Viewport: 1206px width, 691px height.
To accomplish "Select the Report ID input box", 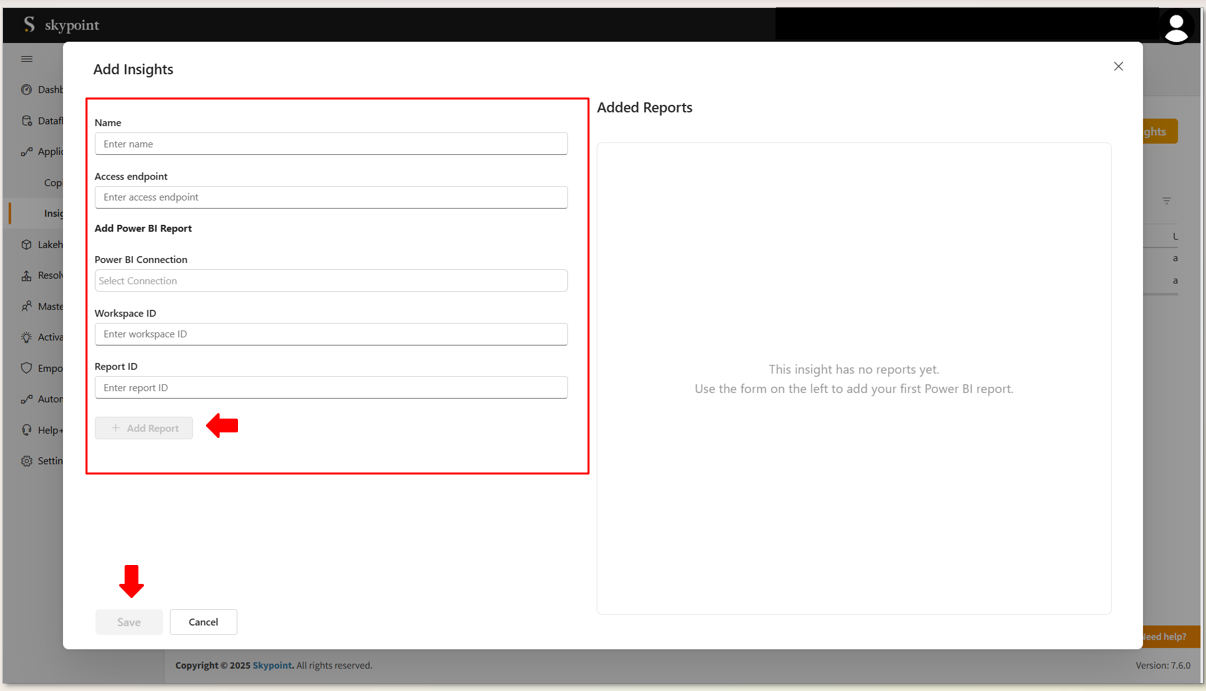I will tap(331, 388).
